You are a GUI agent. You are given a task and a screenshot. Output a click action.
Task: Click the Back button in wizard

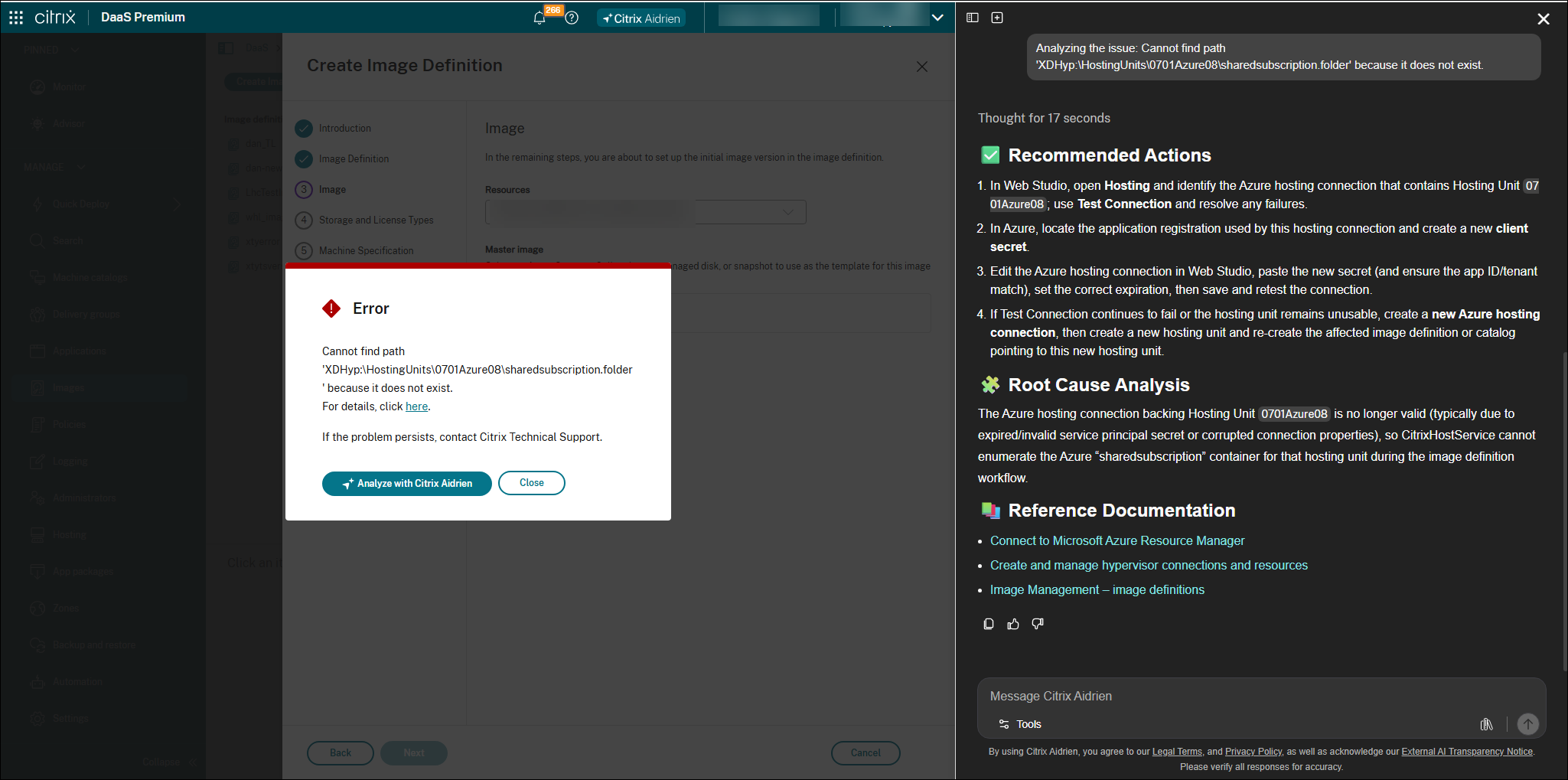341,752
